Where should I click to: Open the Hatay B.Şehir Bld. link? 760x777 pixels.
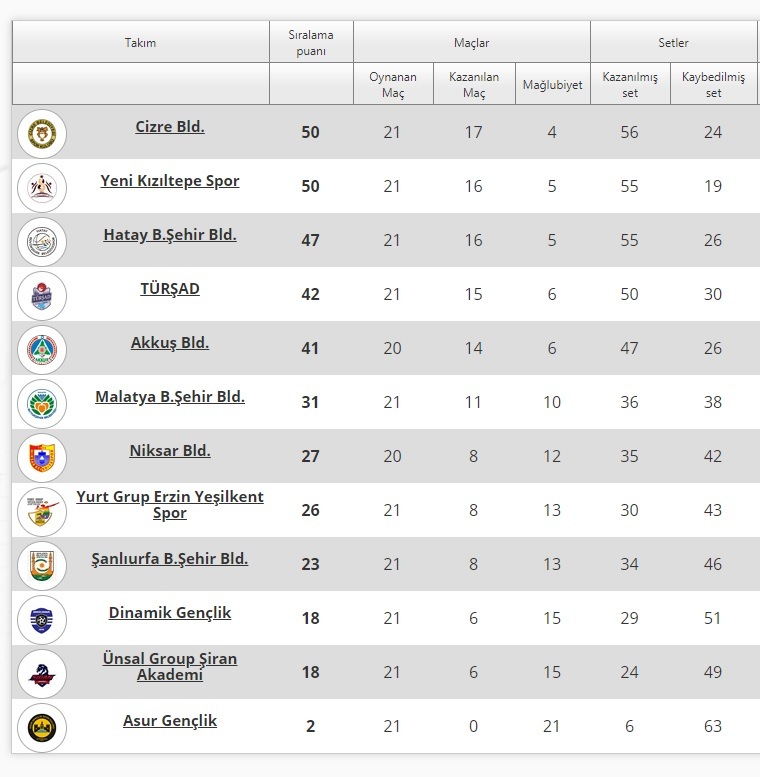[170, 235]
